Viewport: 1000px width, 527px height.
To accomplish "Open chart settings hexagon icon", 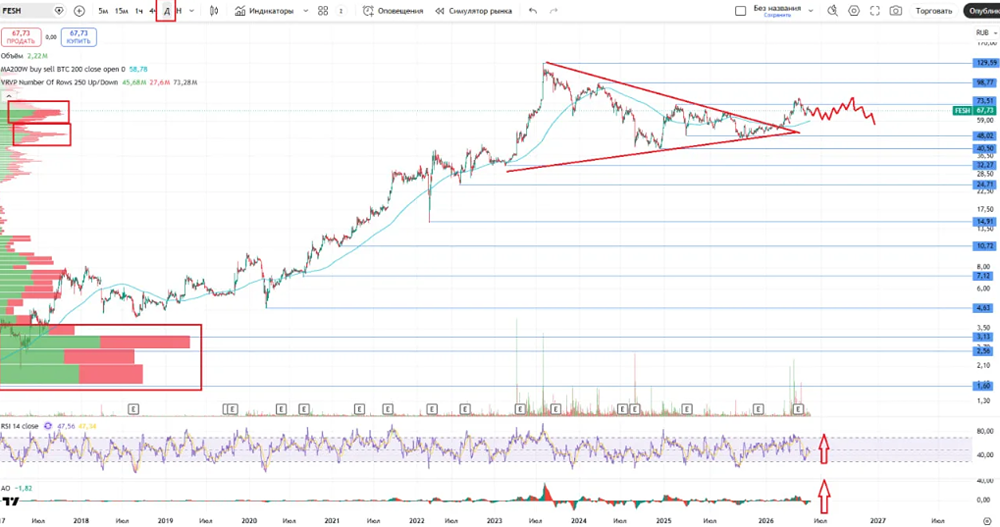I will (x=854, y=11).
